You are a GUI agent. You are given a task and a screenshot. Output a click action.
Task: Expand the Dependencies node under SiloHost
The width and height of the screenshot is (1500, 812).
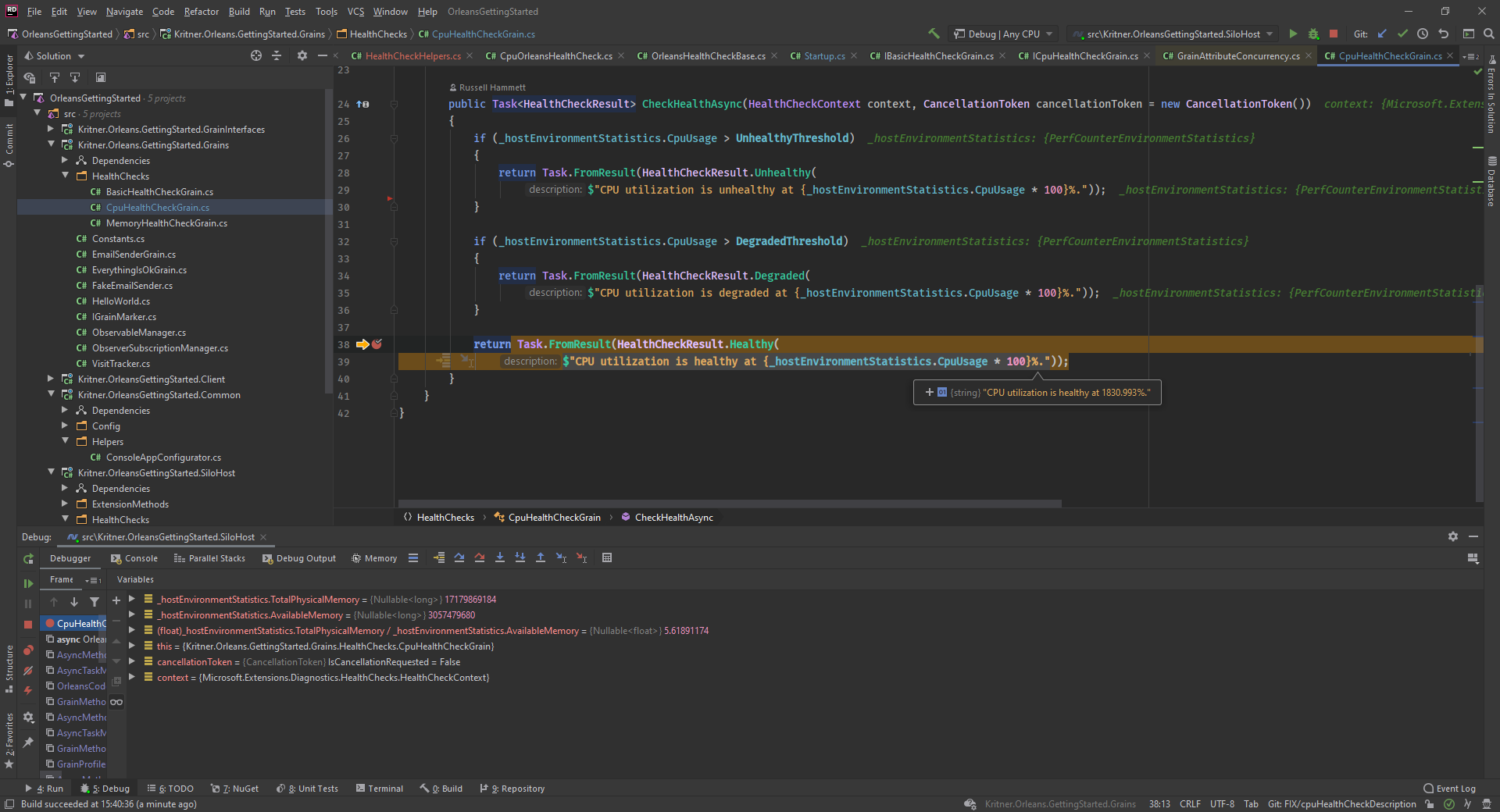64,488
